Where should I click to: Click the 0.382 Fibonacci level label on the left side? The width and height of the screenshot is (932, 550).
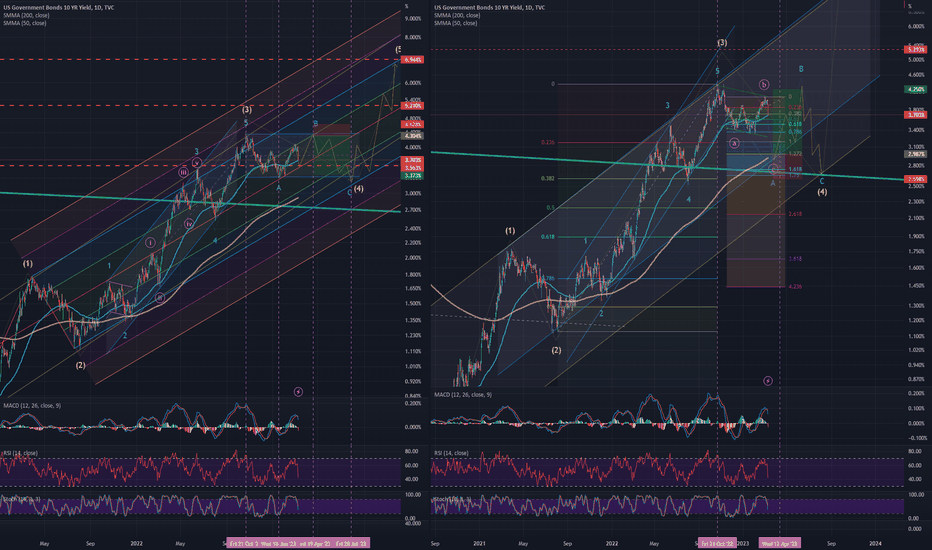click(x=547, y=178)
